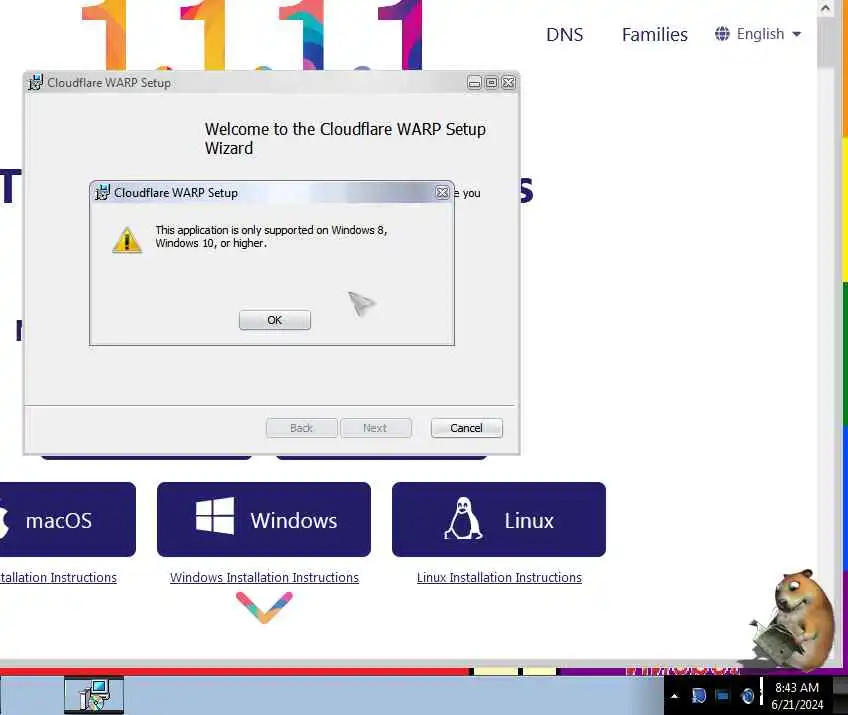Click the installer icon in the Setup Wizard title bar
The width and height of the screenshot is (848, 715).
pyautogui.click(x=36, y=82)
